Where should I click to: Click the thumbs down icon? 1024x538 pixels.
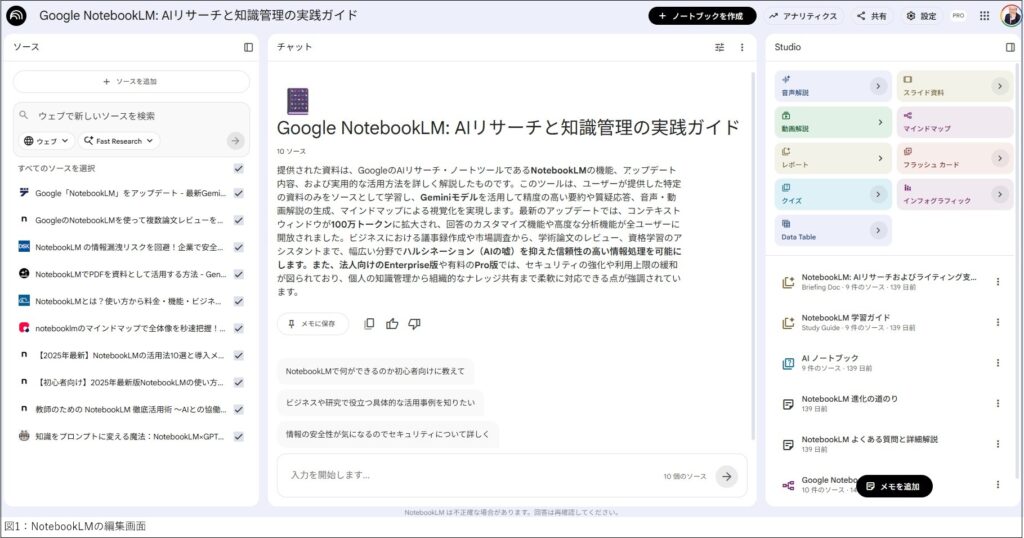(414, 324)
